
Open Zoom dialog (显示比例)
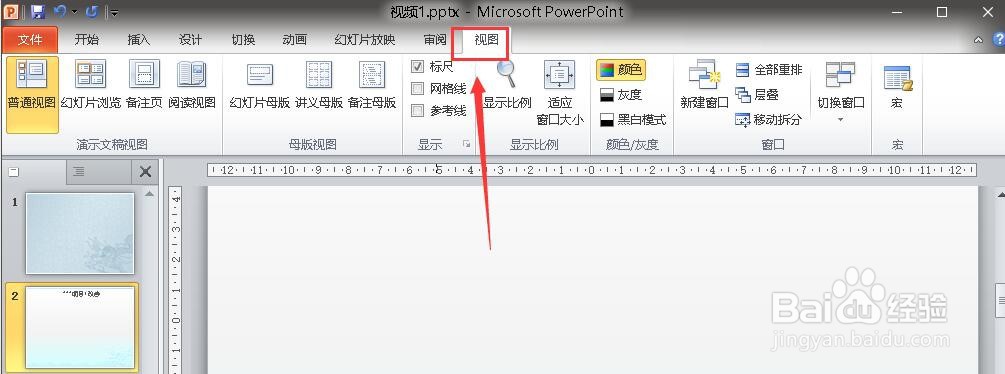(x=506, y=86)
